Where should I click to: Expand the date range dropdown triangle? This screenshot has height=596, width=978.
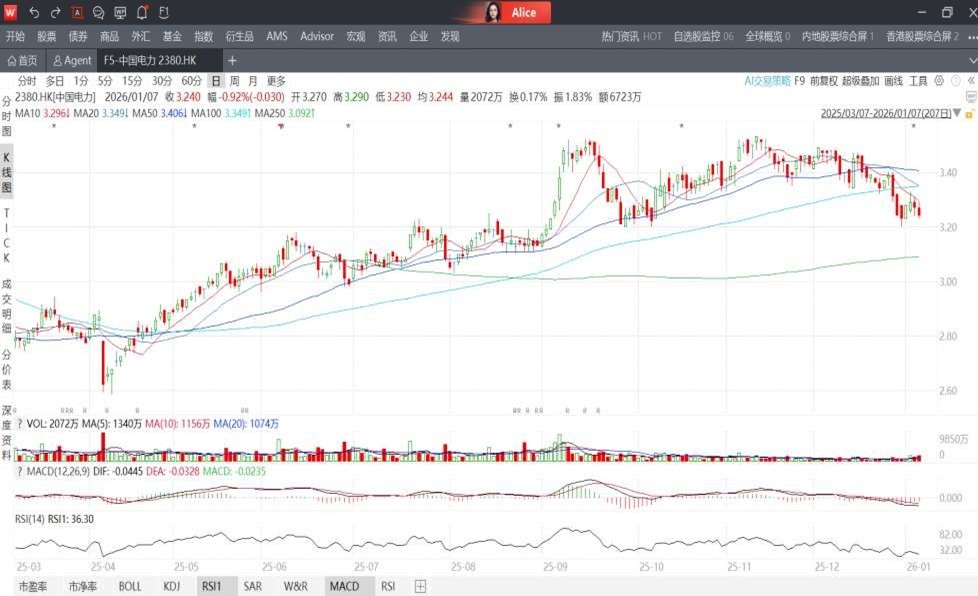[x=957, y=114]
